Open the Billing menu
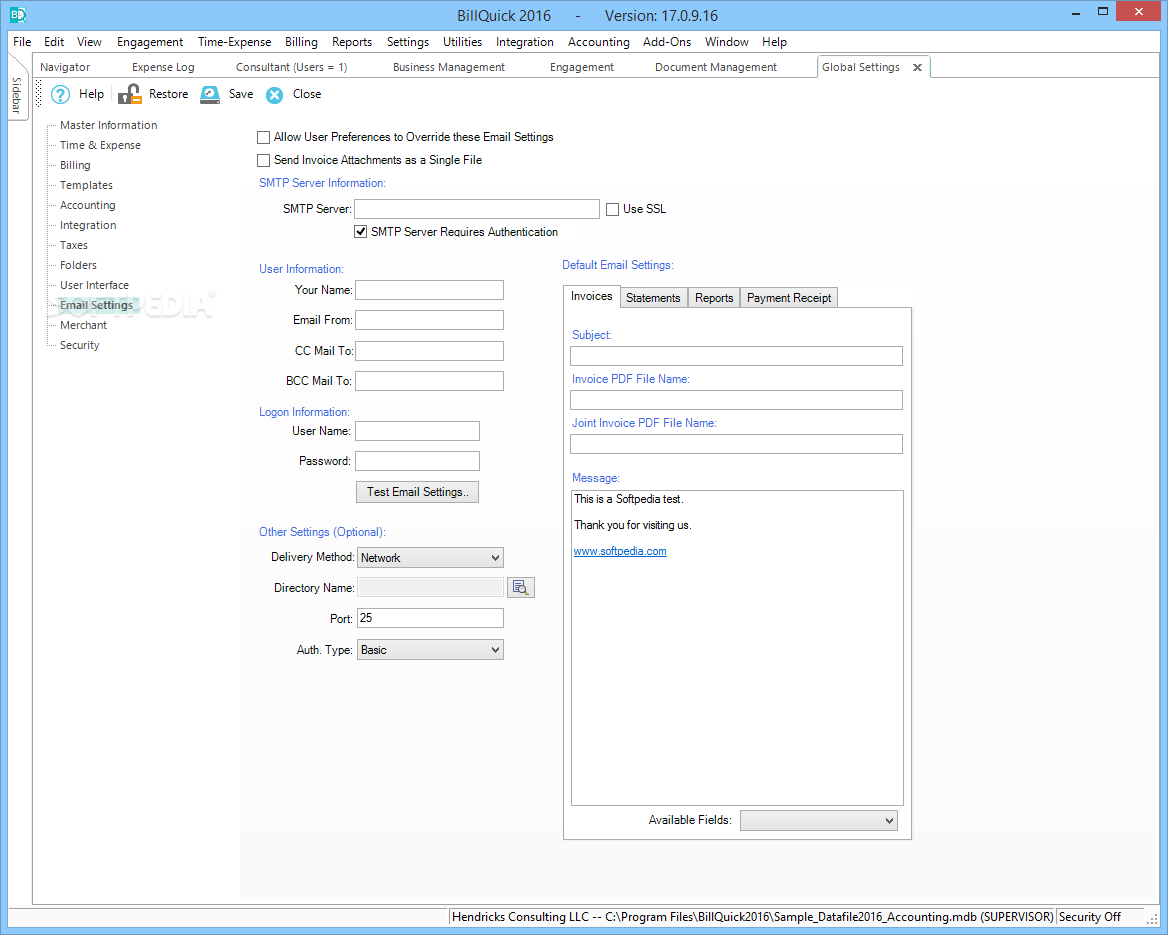The height and width of the screenshot is (935, 1168). pyautogui.click(x=301, y=42)
